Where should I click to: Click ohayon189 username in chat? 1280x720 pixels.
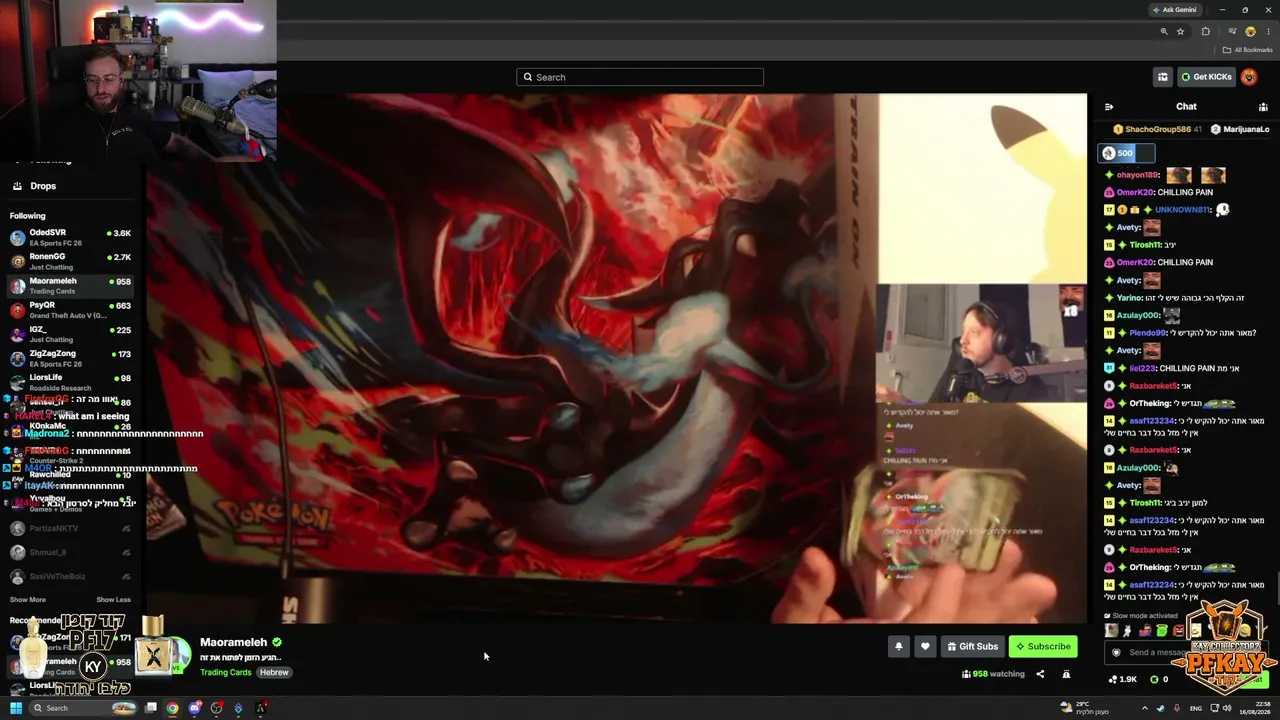point(1138,175)
